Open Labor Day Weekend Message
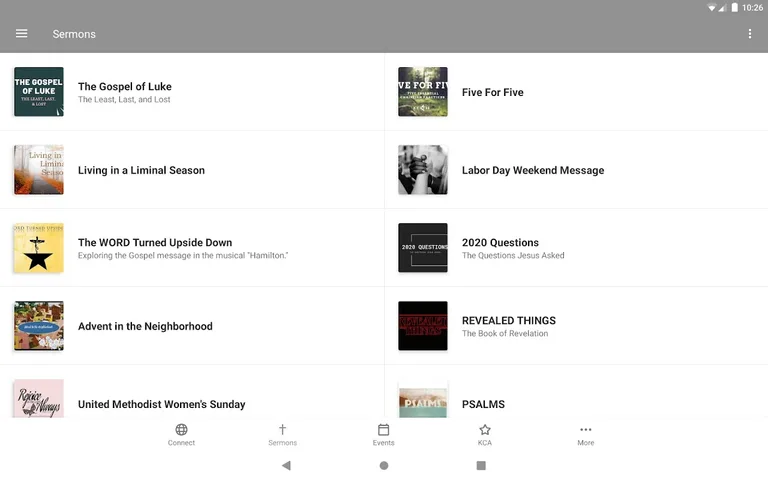 click(532, 170)
